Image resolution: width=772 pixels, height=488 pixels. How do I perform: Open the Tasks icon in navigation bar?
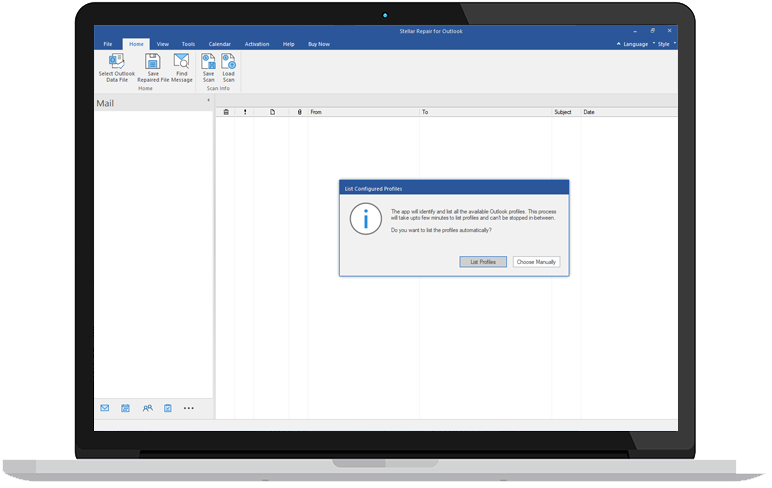pos(168,408)
